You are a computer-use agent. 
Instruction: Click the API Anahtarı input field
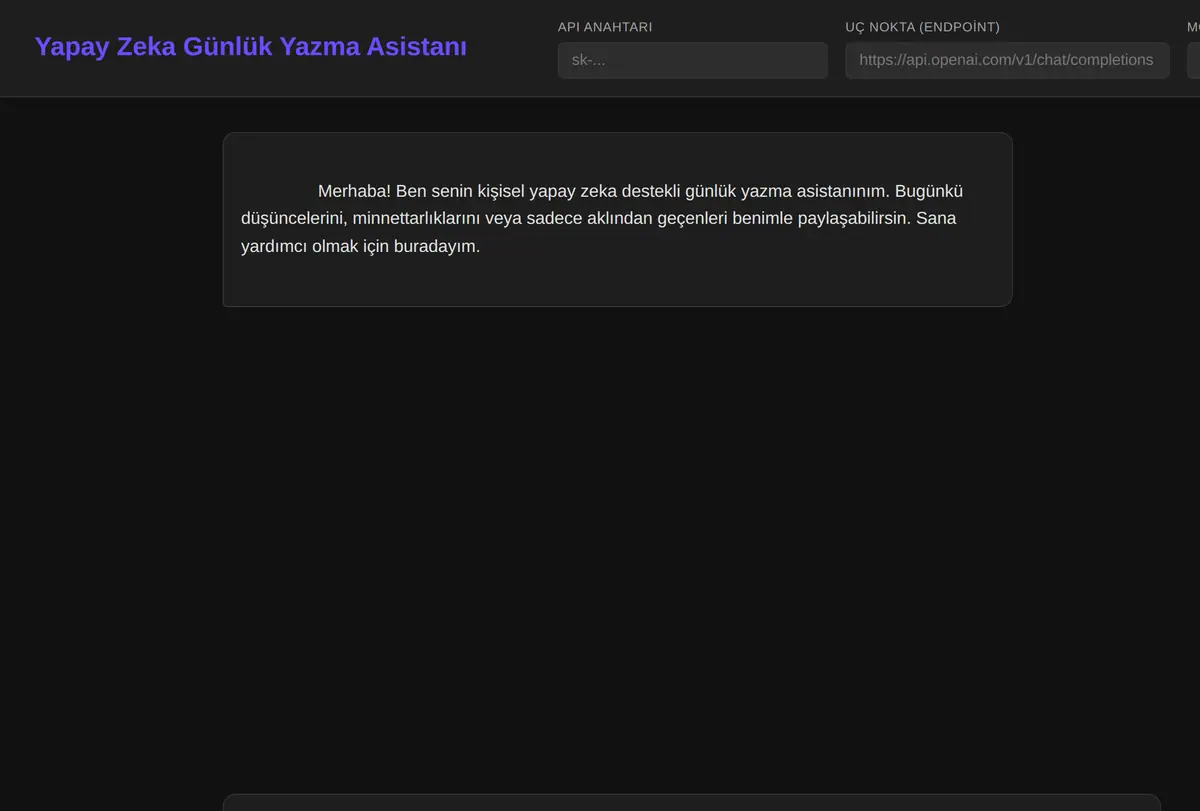692,60
